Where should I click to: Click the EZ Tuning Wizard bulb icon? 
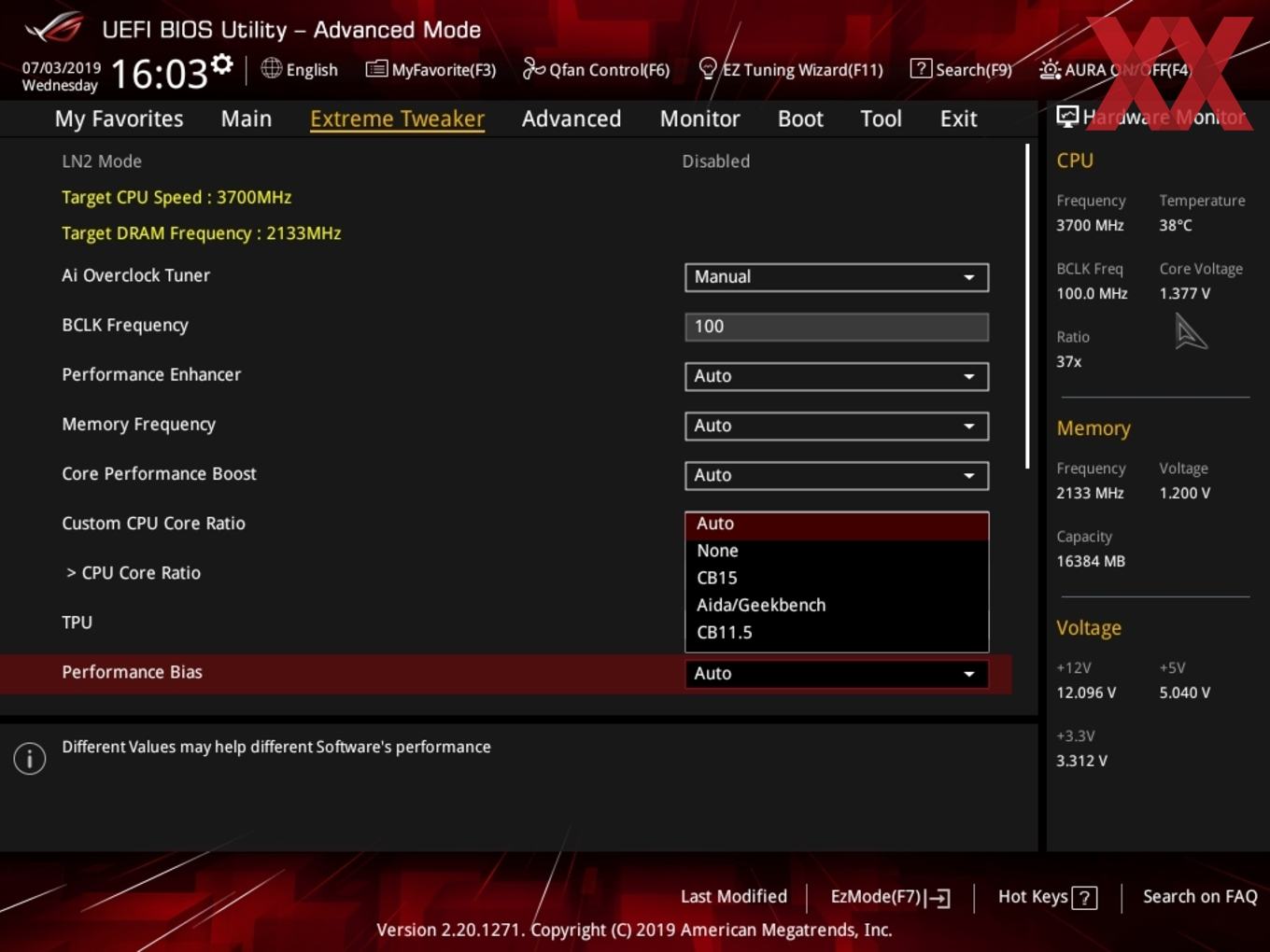pos(708,68)
